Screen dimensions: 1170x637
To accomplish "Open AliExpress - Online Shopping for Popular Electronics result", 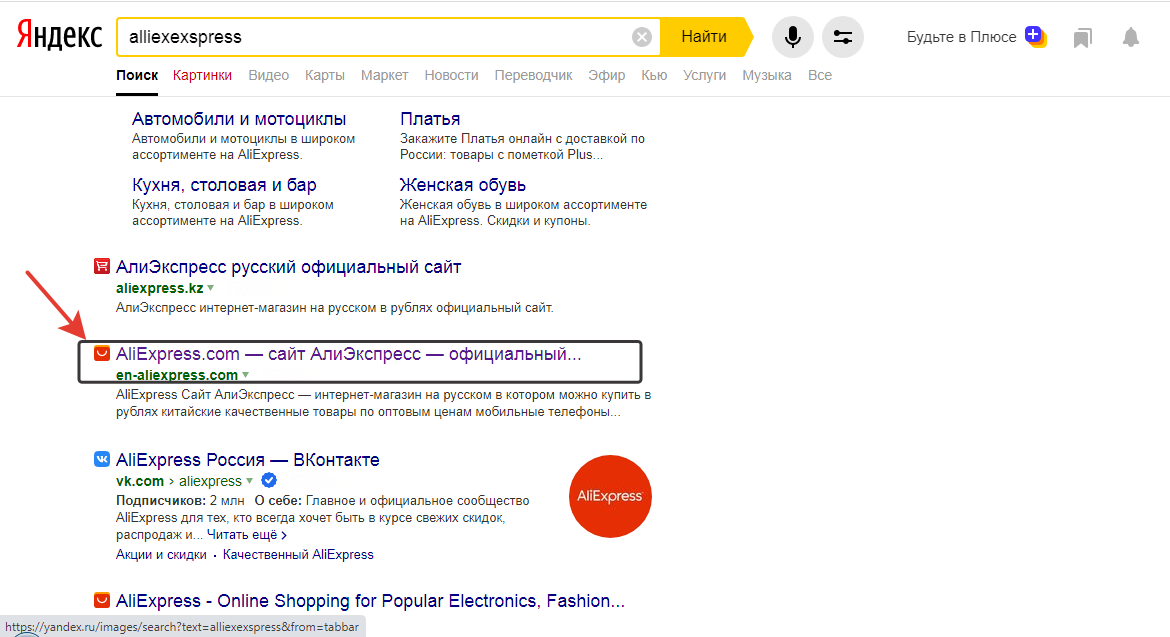I will (x=370, y=600).
